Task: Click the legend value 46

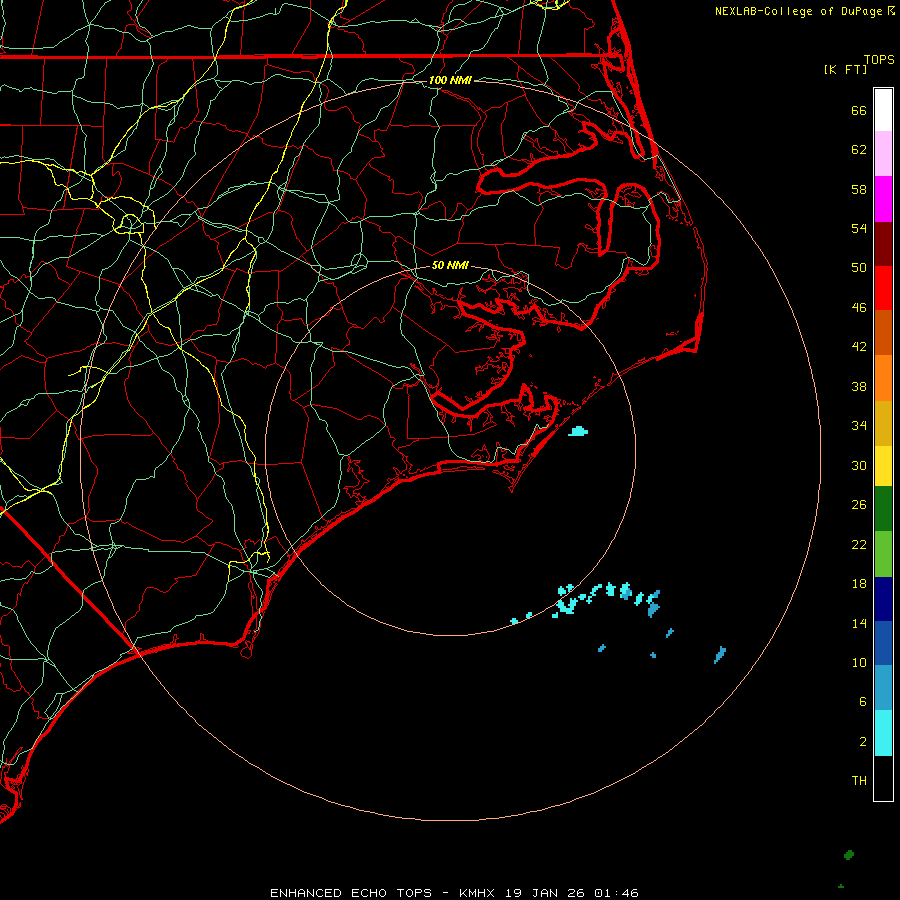Action: coord(859,308)
